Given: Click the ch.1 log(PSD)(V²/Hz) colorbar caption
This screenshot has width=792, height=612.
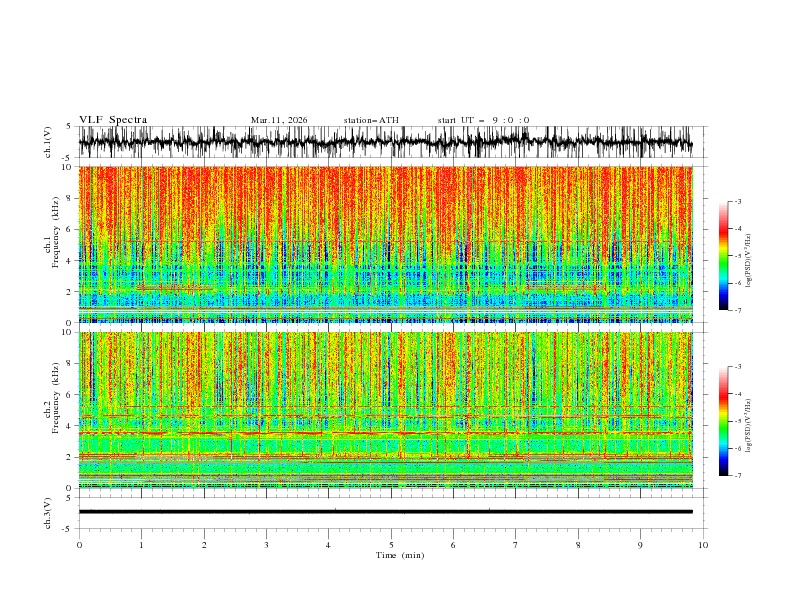Looking at the screenshot, I should point(749,261).
